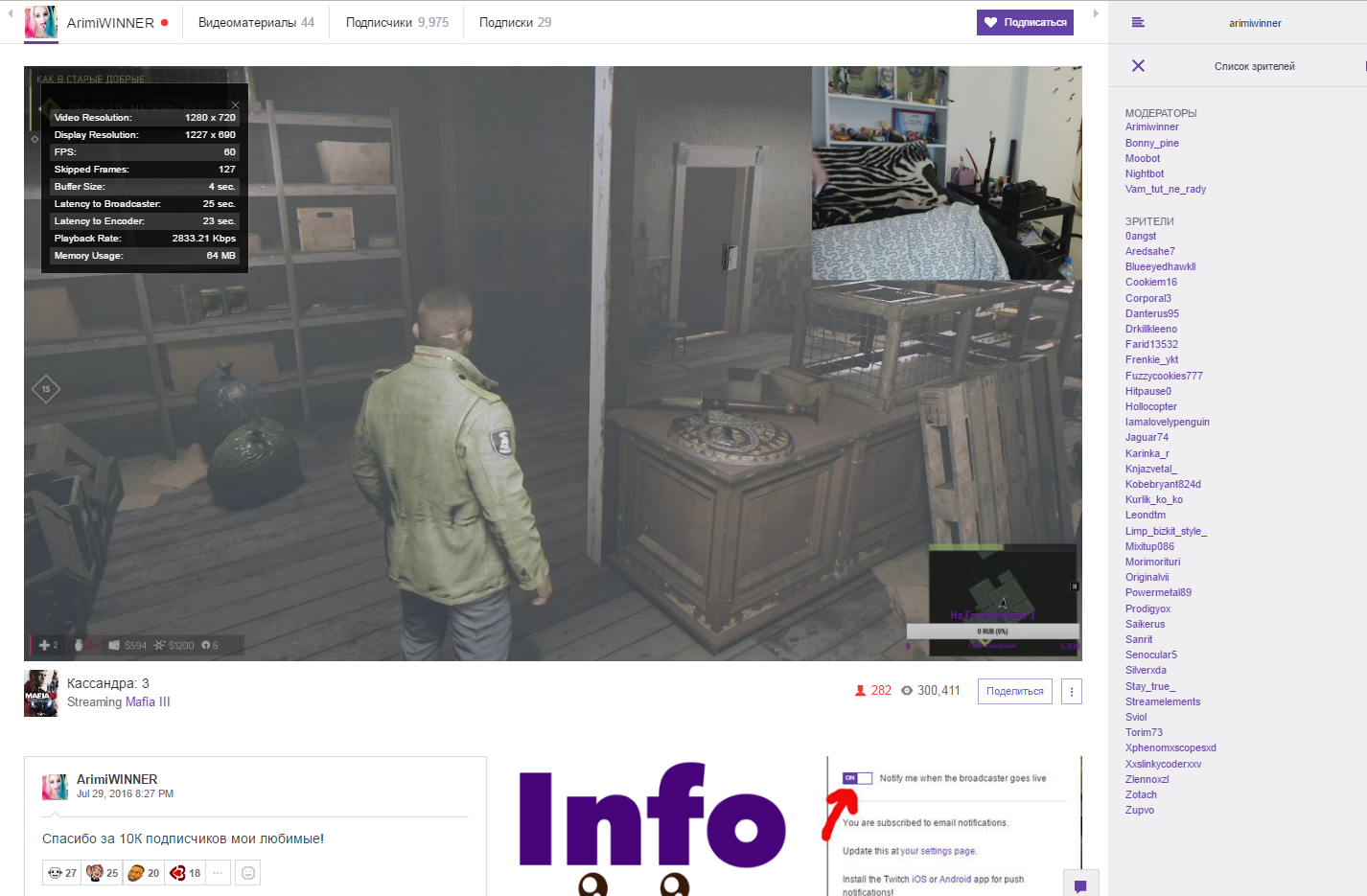Click the video player area
The height and width of the screenshot is (896, 1367).
pyautogui.click(x=553, y=363)
